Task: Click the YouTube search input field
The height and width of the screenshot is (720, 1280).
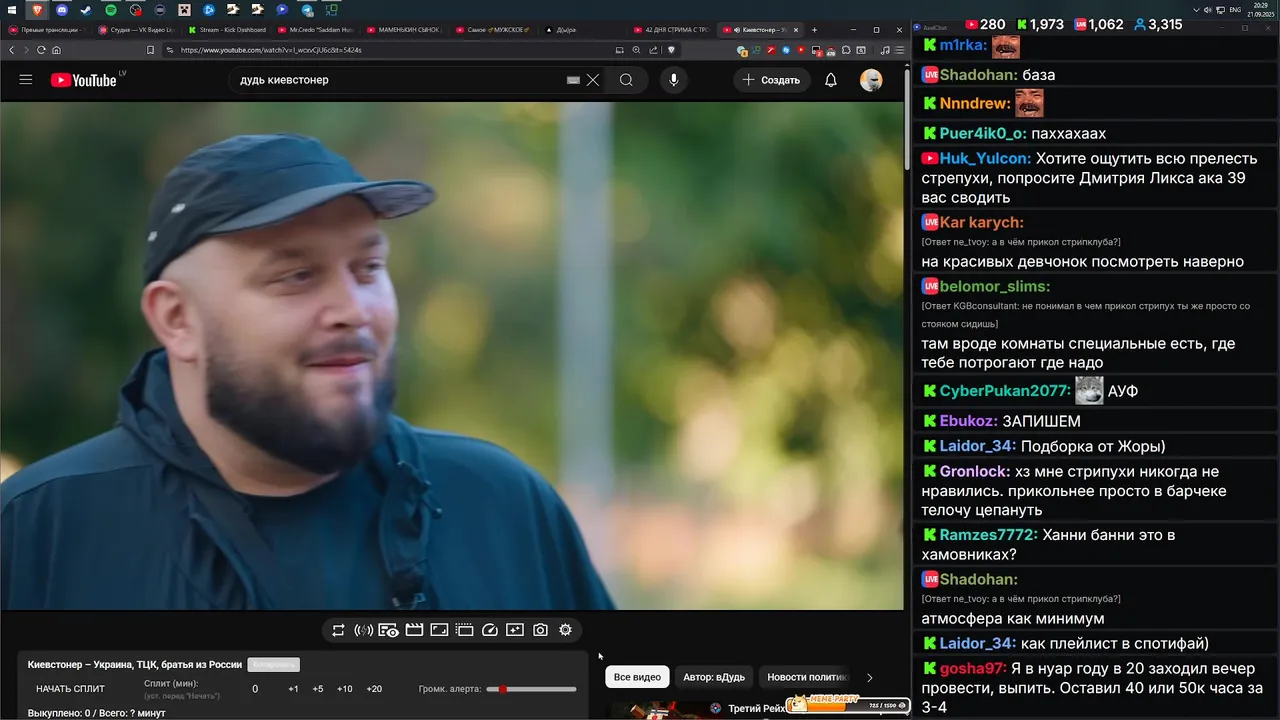Action: (400, 80)
